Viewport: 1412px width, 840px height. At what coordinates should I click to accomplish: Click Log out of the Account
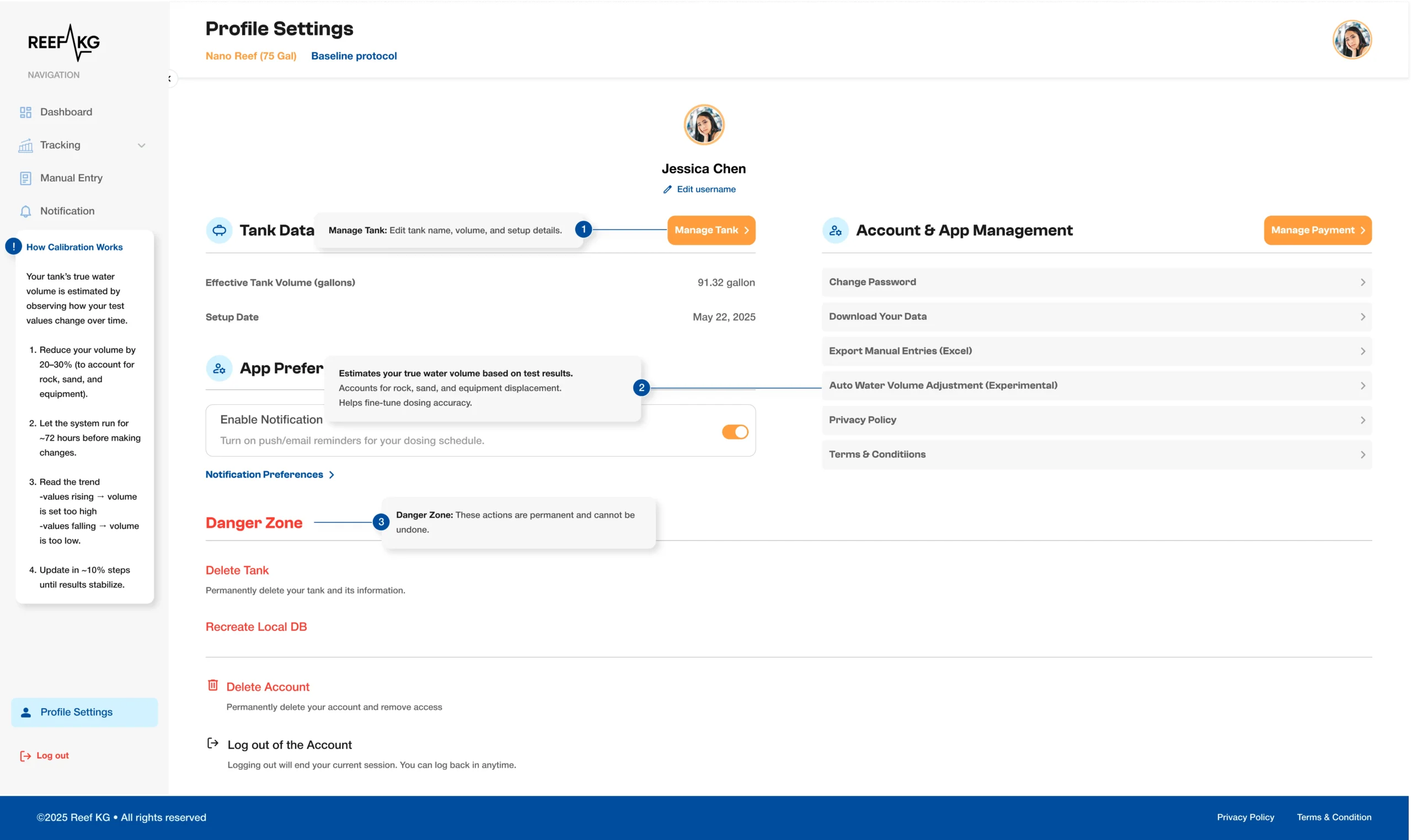[x=289, y=745]
